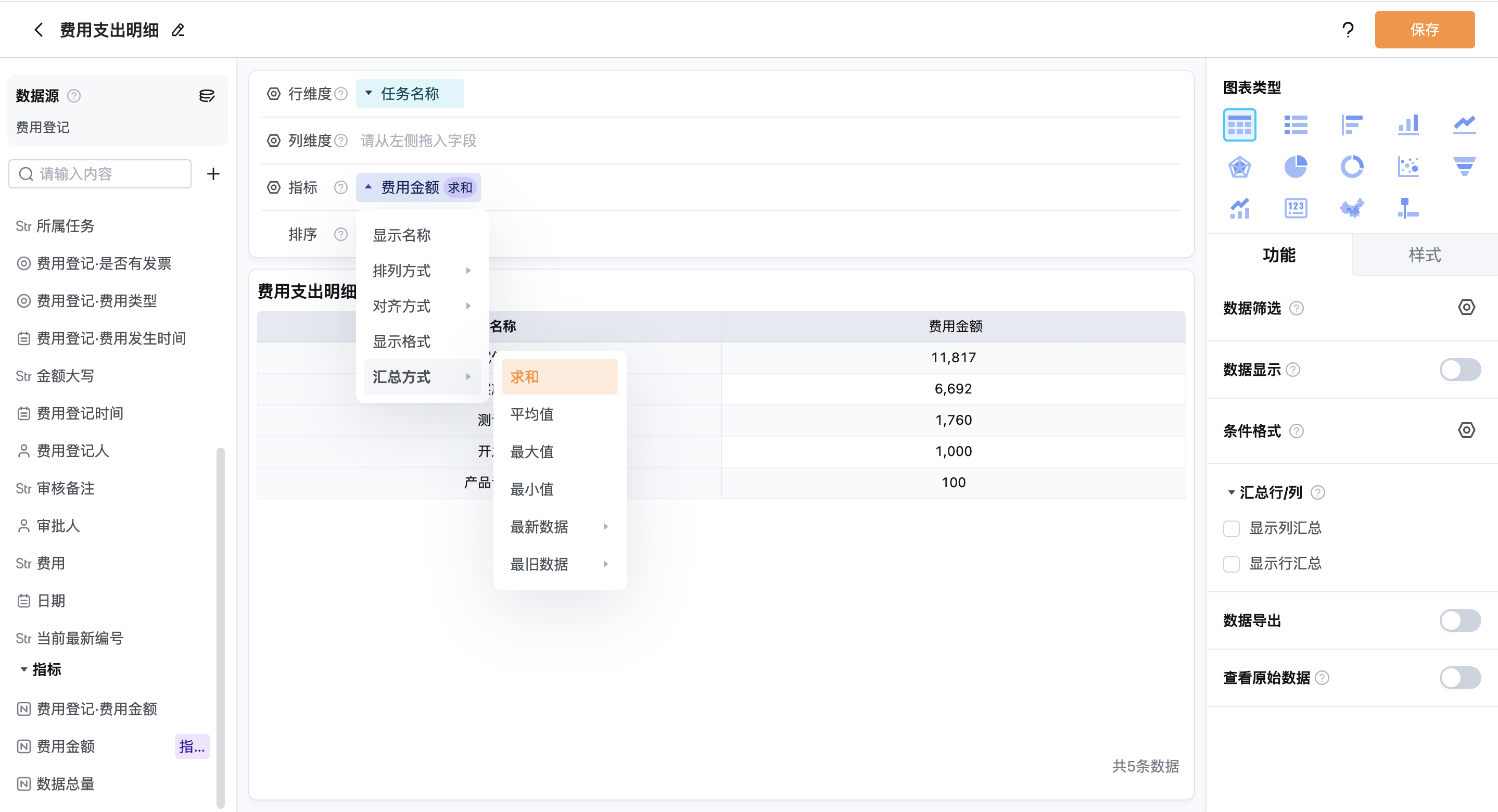Image resolution: width=1498 pixels, height=812 pixels.
Task: Select 求和 aggregation option
Action: [560, 377]
